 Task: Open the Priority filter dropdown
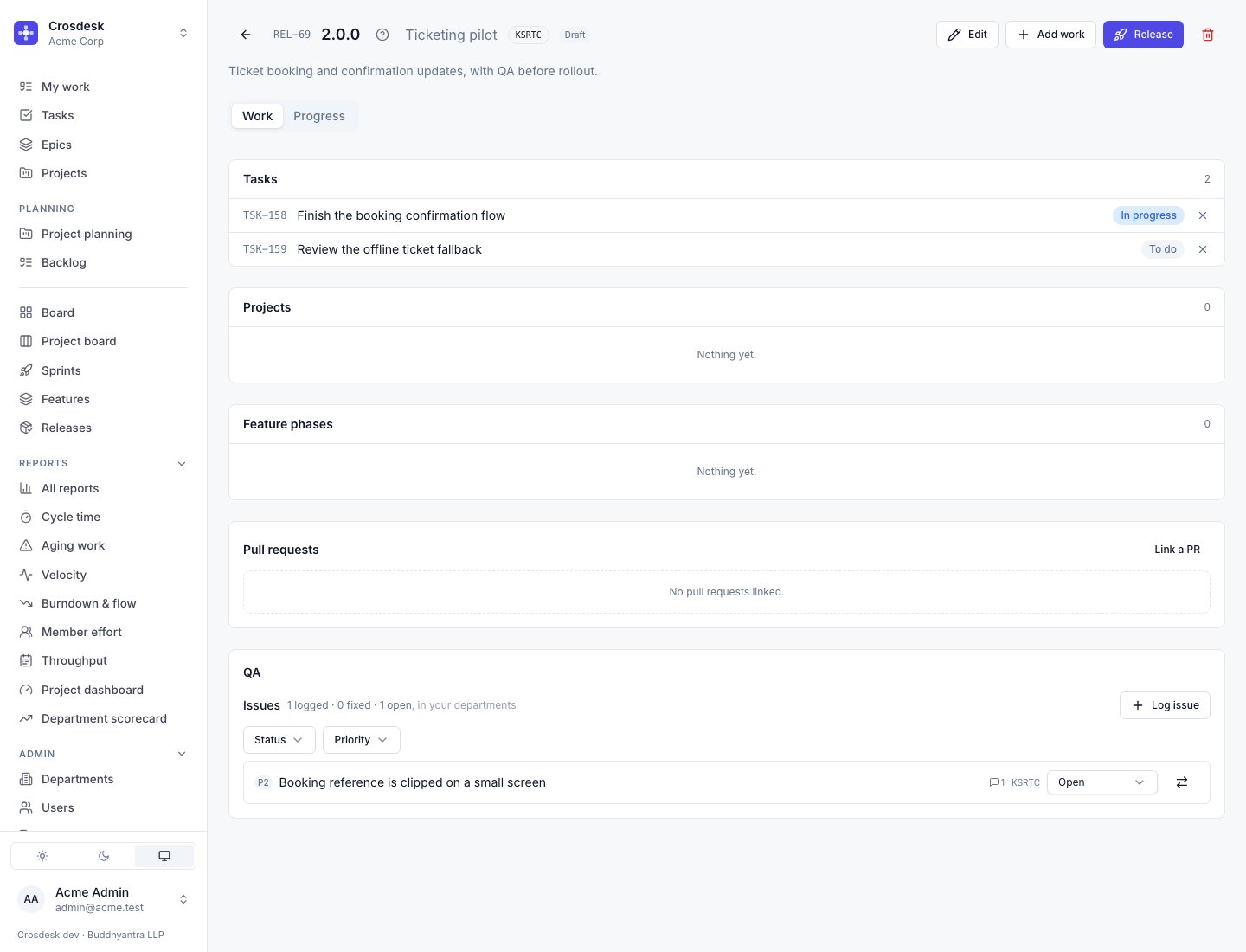click(361, 740)
